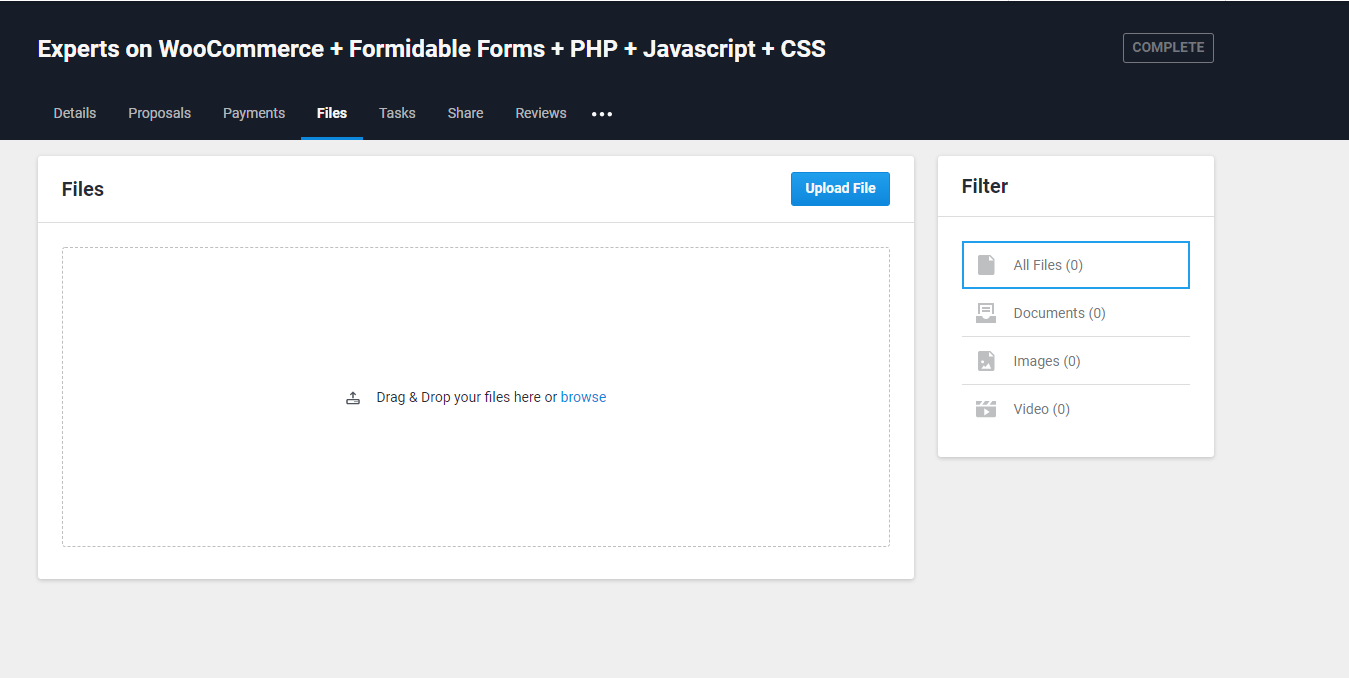The width and height of the screenshot is (1349, 678).
Task: Filter by Video (0)
Action: click(1041, 409)
